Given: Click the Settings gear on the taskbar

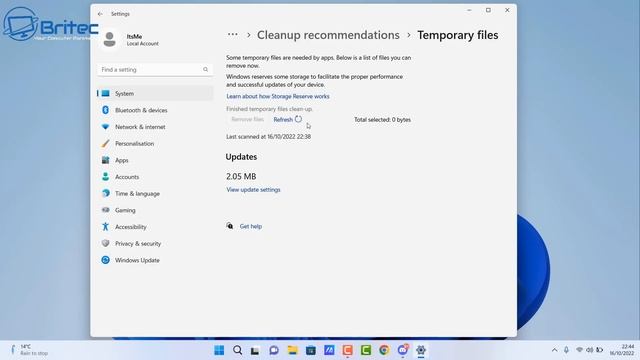Looking at the screenshot, I should 421,350.
